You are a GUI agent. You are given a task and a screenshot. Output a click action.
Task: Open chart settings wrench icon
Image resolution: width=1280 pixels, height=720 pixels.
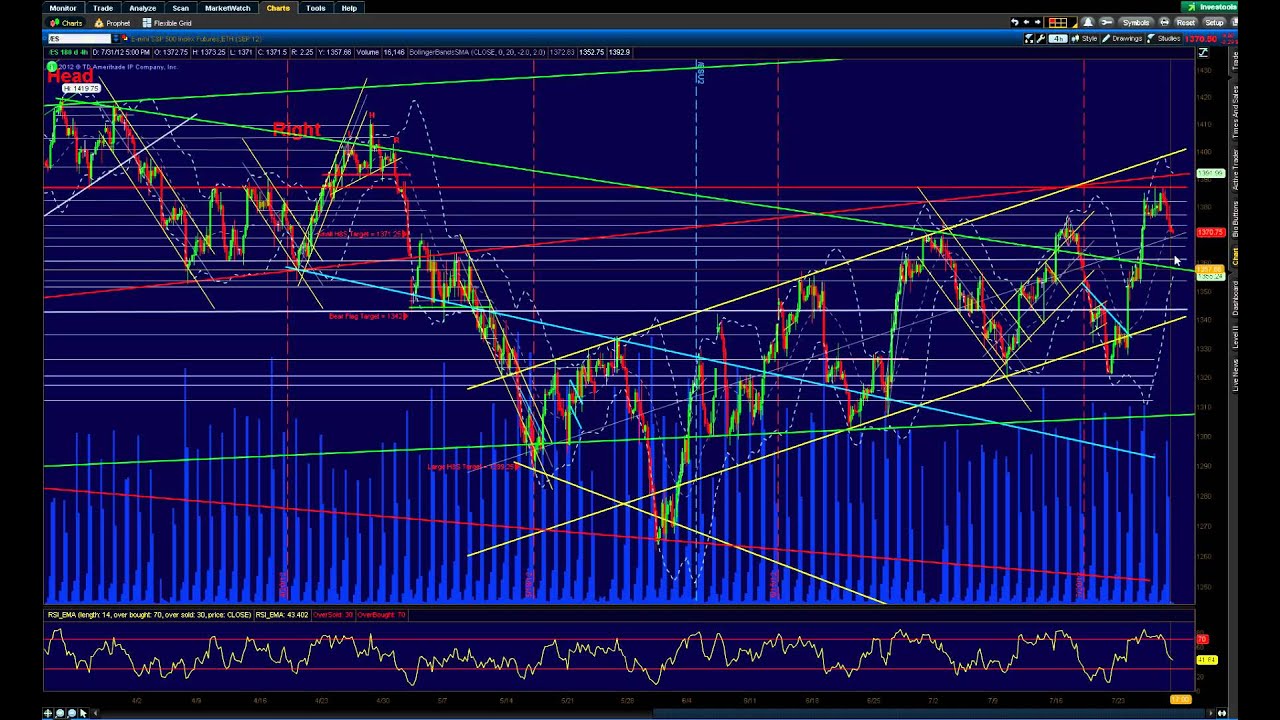(1041, 39)
